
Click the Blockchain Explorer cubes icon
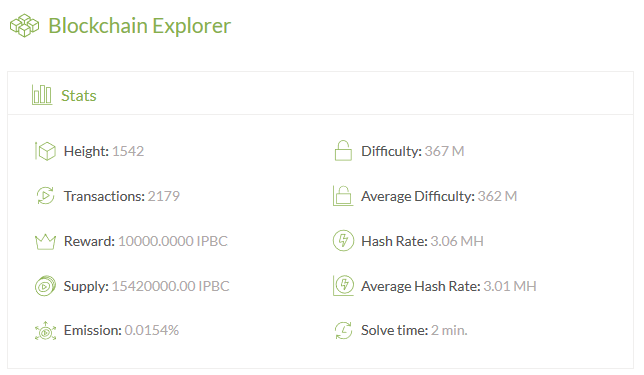point(25,25)
